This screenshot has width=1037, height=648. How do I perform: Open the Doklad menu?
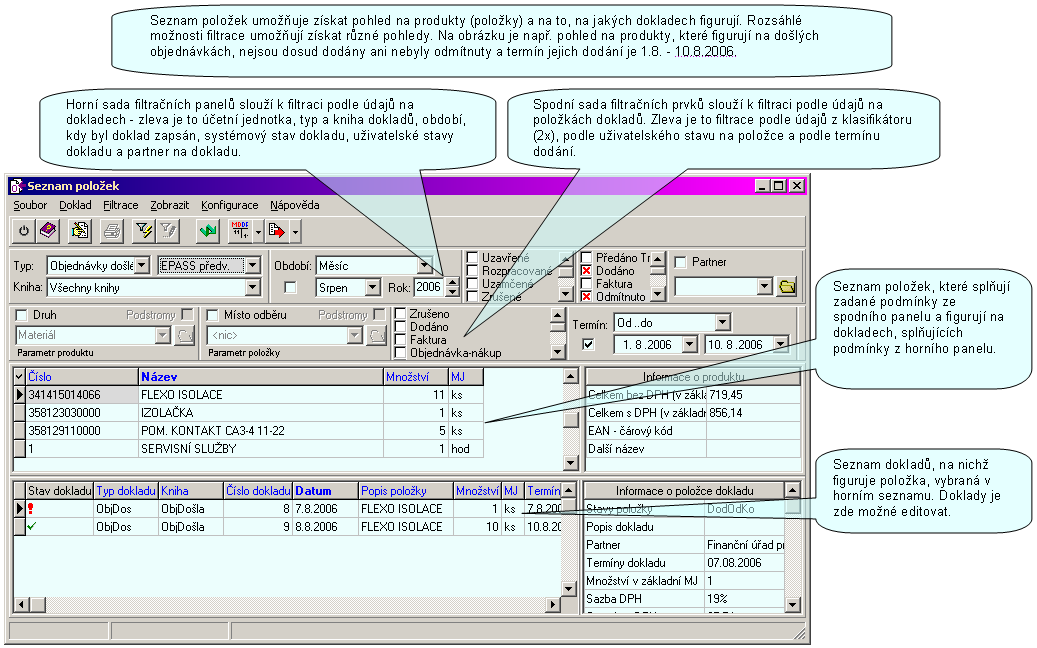pyautogui.click(x=75, y=205)
